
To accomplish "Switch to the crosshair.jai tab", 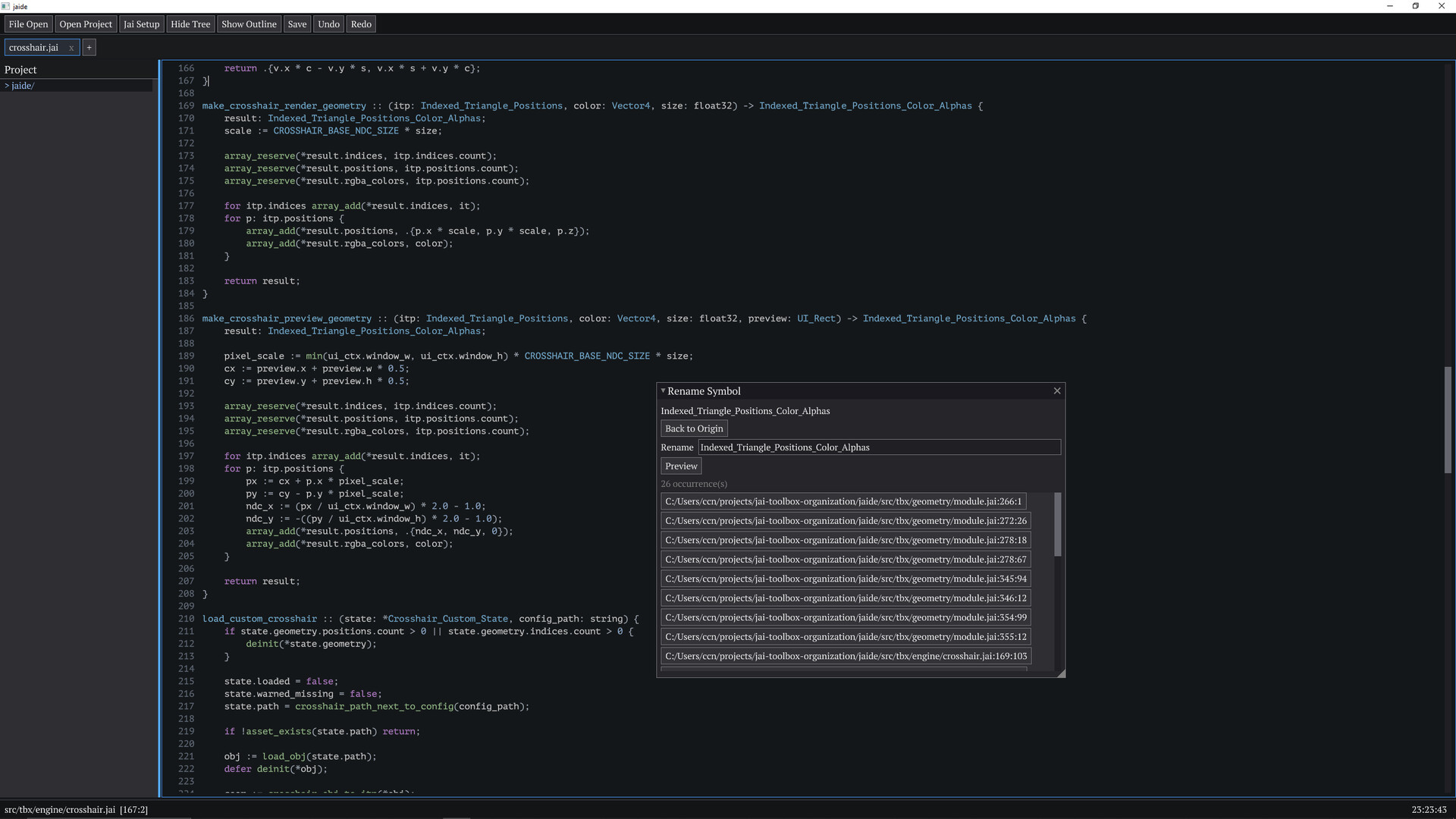I will [34, 48].
